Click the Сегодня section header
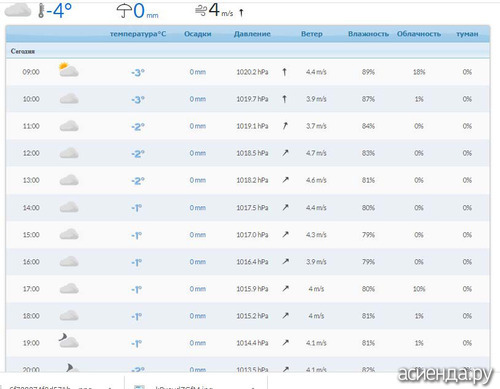Screen dimensions: 500x389 [x=23, y=51]
